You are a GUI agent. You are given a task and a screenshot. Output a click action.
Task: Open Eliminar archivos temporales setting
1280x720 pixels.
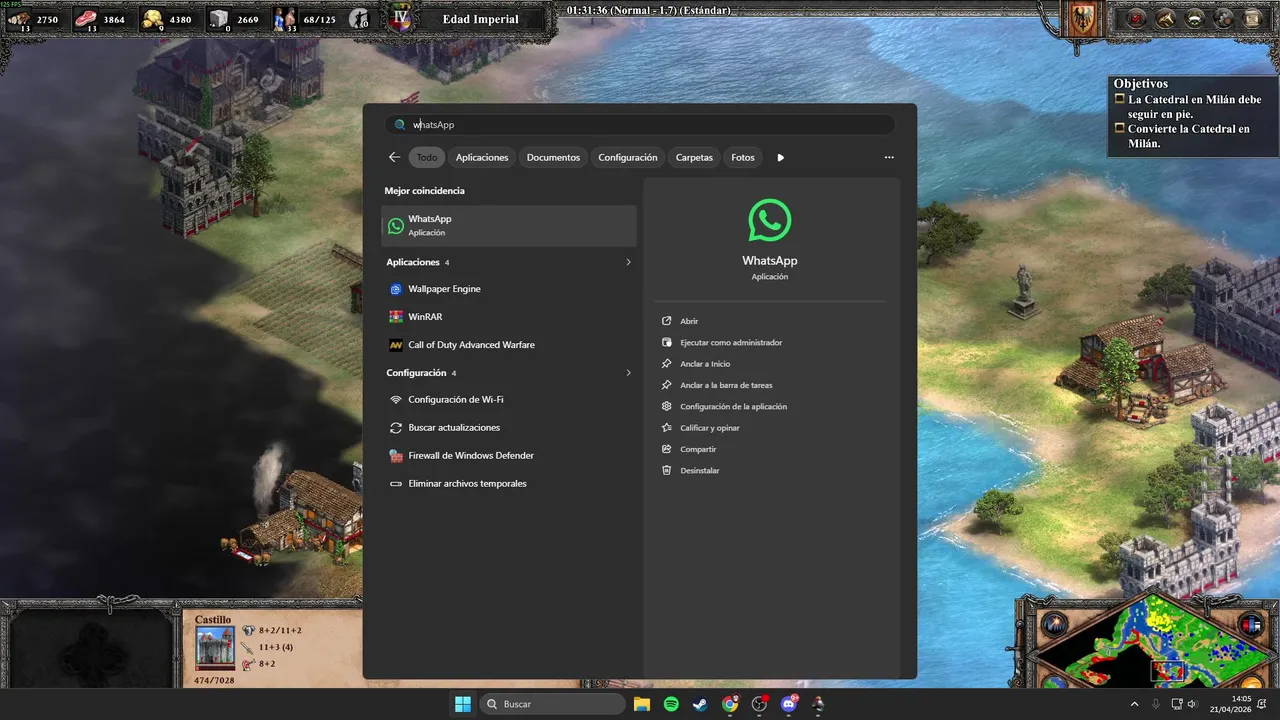(x=509, y=484)
